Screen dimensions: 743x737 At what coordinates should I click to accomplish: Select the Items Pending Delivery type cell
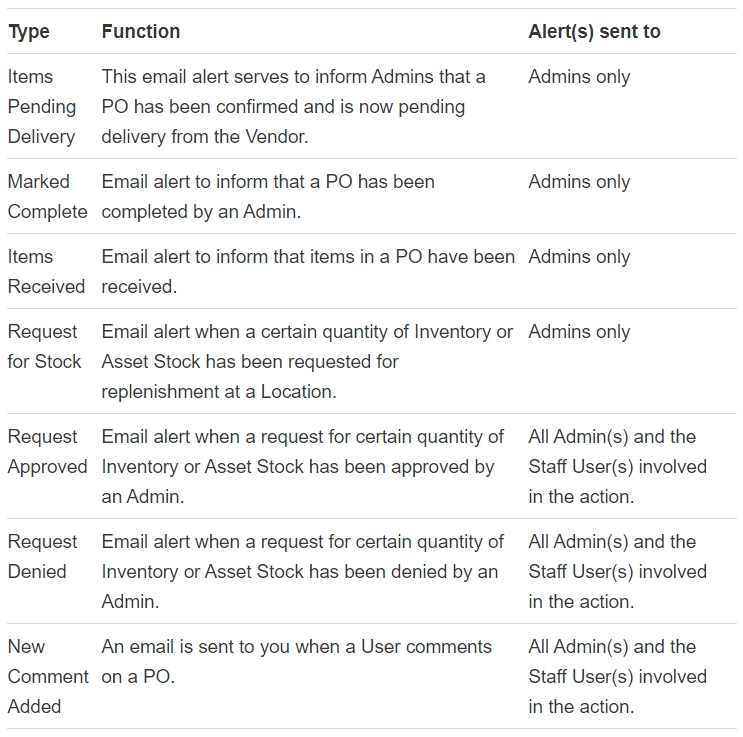pos(42,106)
